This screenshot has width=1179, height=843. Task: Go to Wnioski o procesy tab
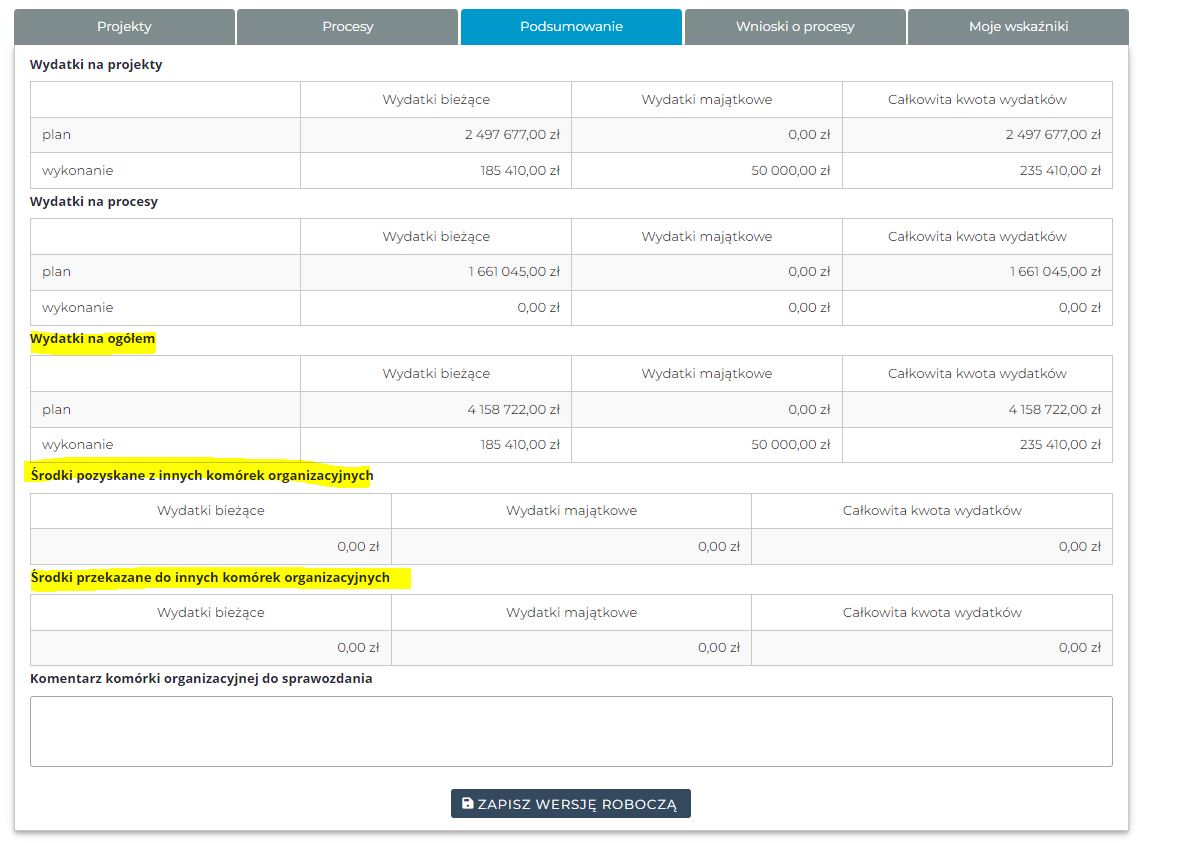[x=795, y=27]
